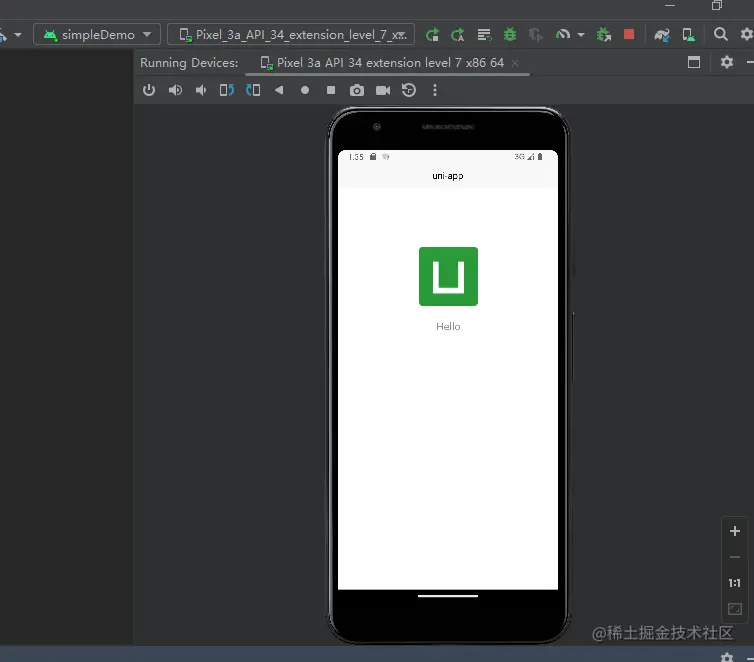
Task: Tap the emulator Home circle button
Action: click(305, 90)
